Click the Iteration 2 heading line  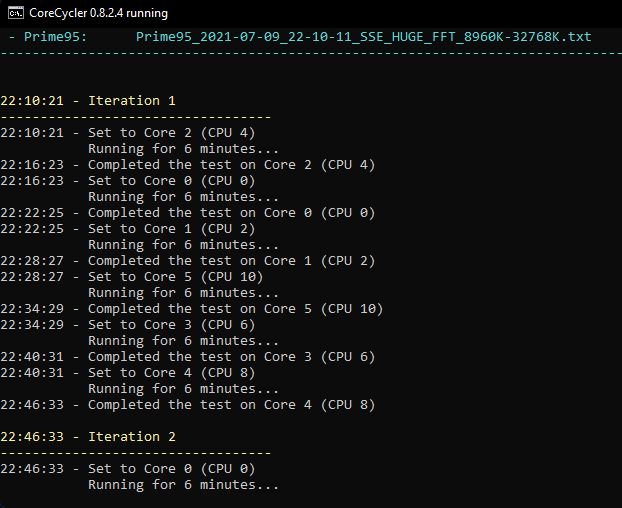pos(88,437)
